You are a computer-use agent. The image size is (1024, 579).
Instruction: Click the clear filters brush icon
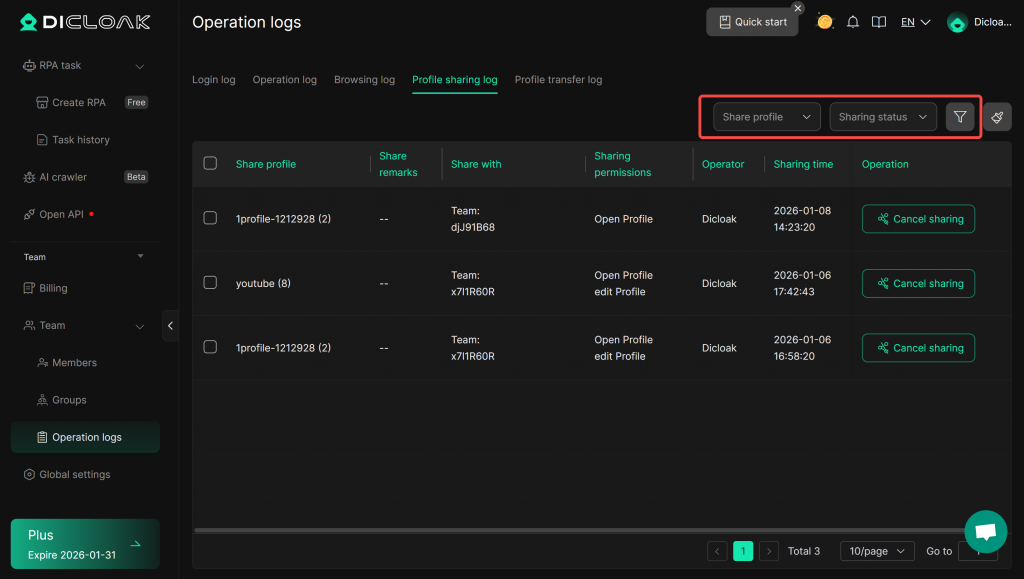point(997,117)
